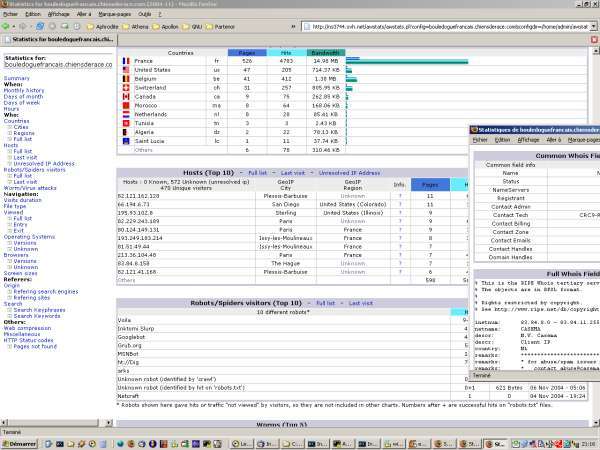Screen dimensions: 600x450
Task: Open Monthly history sidebar link
Action: pyautogui.click(x=24, y=90)
